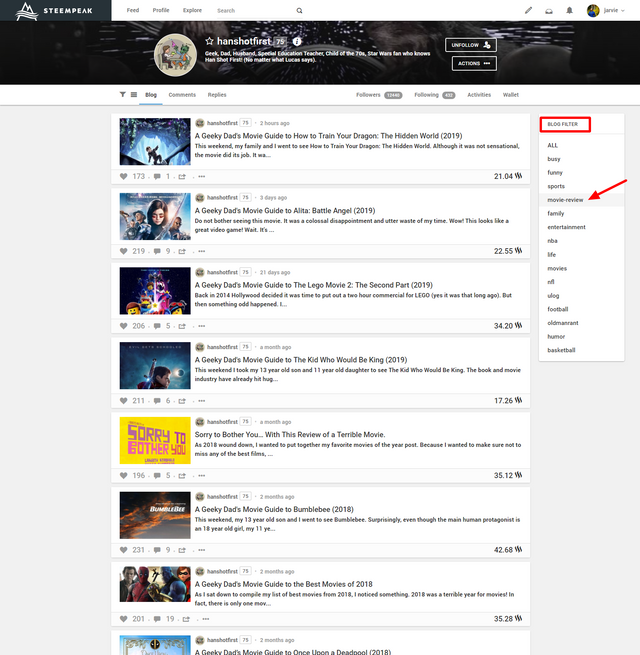Open the Wallet tab
Screen dimensions: 640x655
(x=510, y=95)
